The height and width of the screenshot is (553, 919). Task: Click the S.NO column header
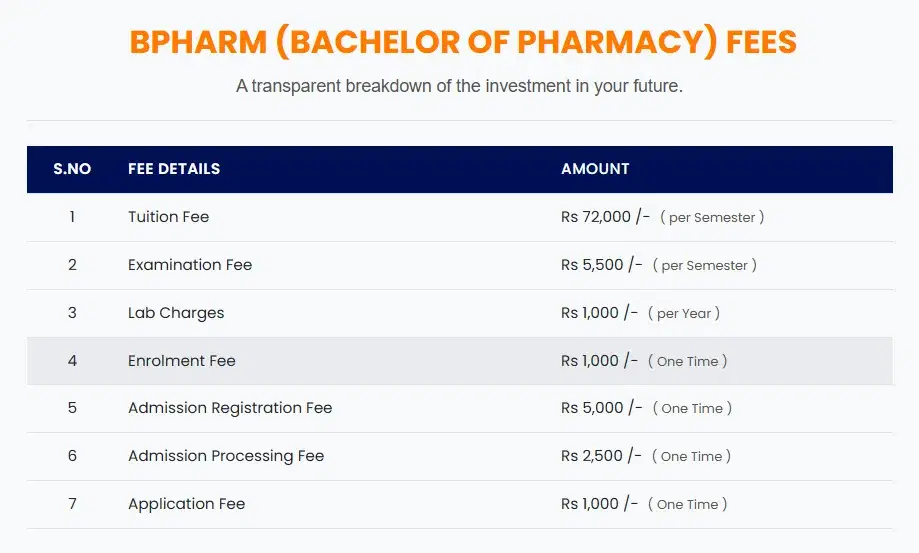72,169
